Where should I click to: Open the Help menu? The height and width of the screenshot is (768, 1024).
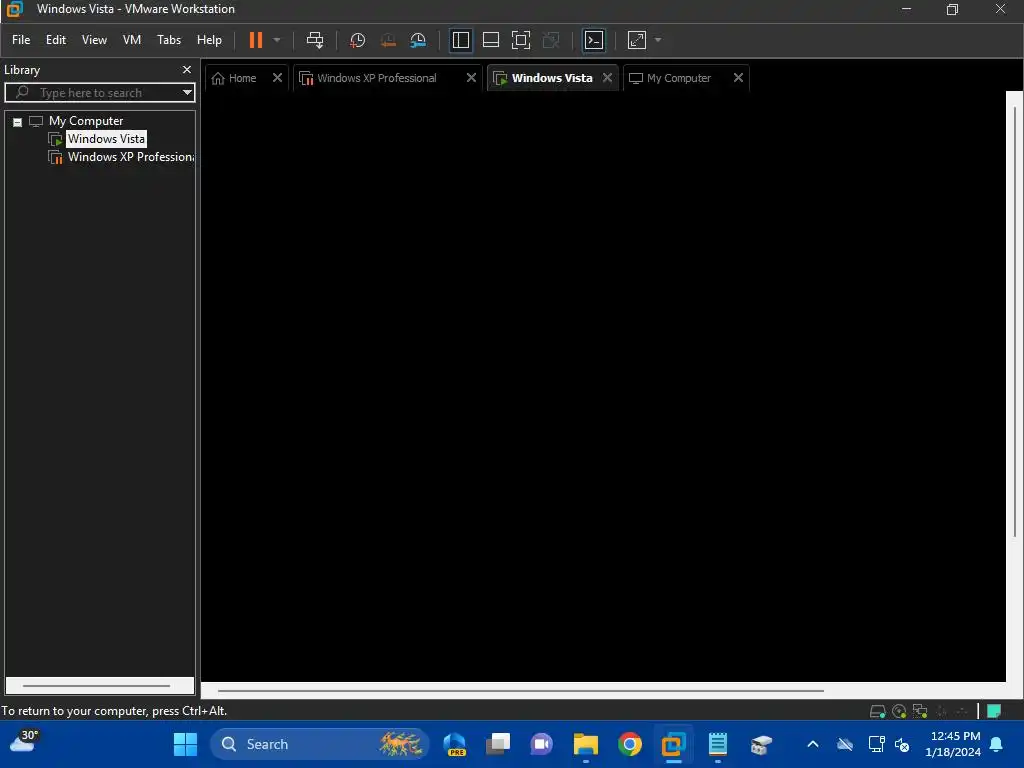point(209,40)
